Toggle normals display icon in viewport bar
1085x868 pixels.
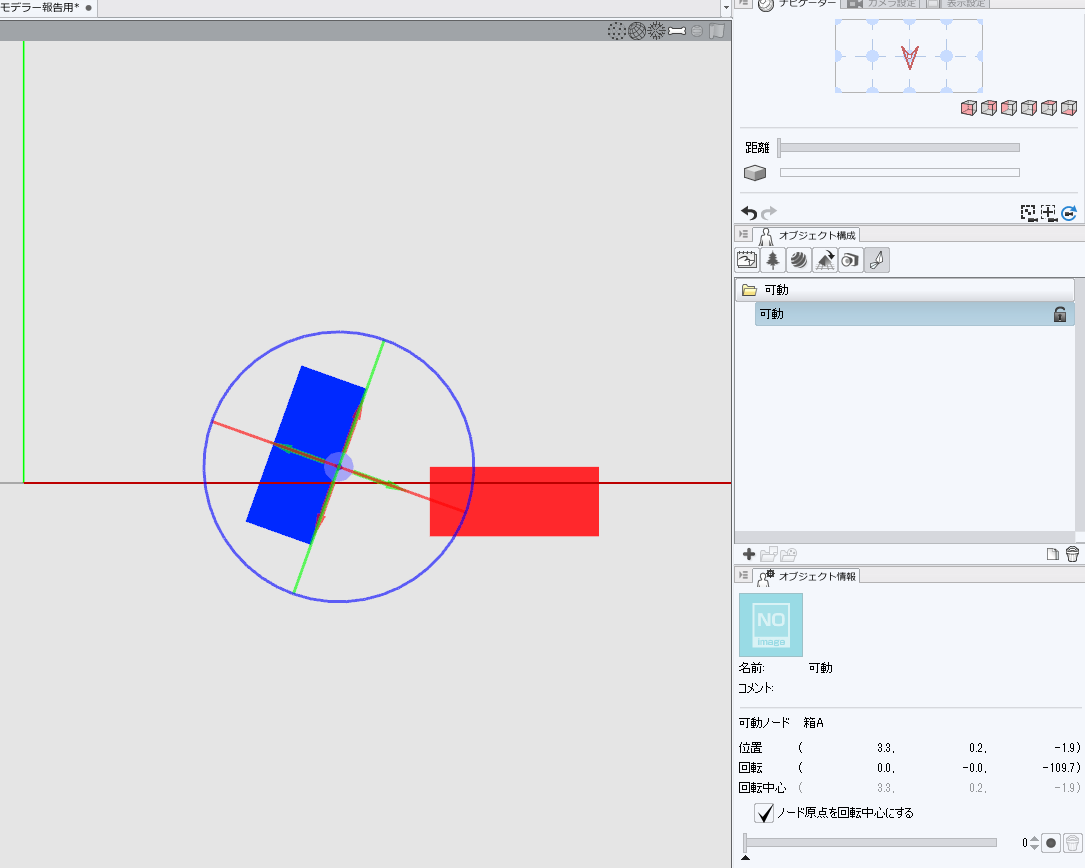coord(656,31)
